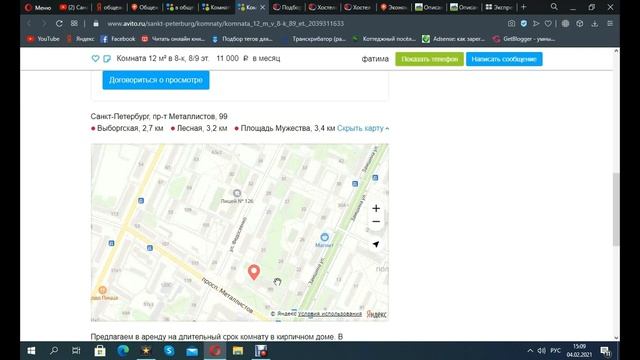Take a snapshot with the camera icon
640x360 pixels.
511,24
